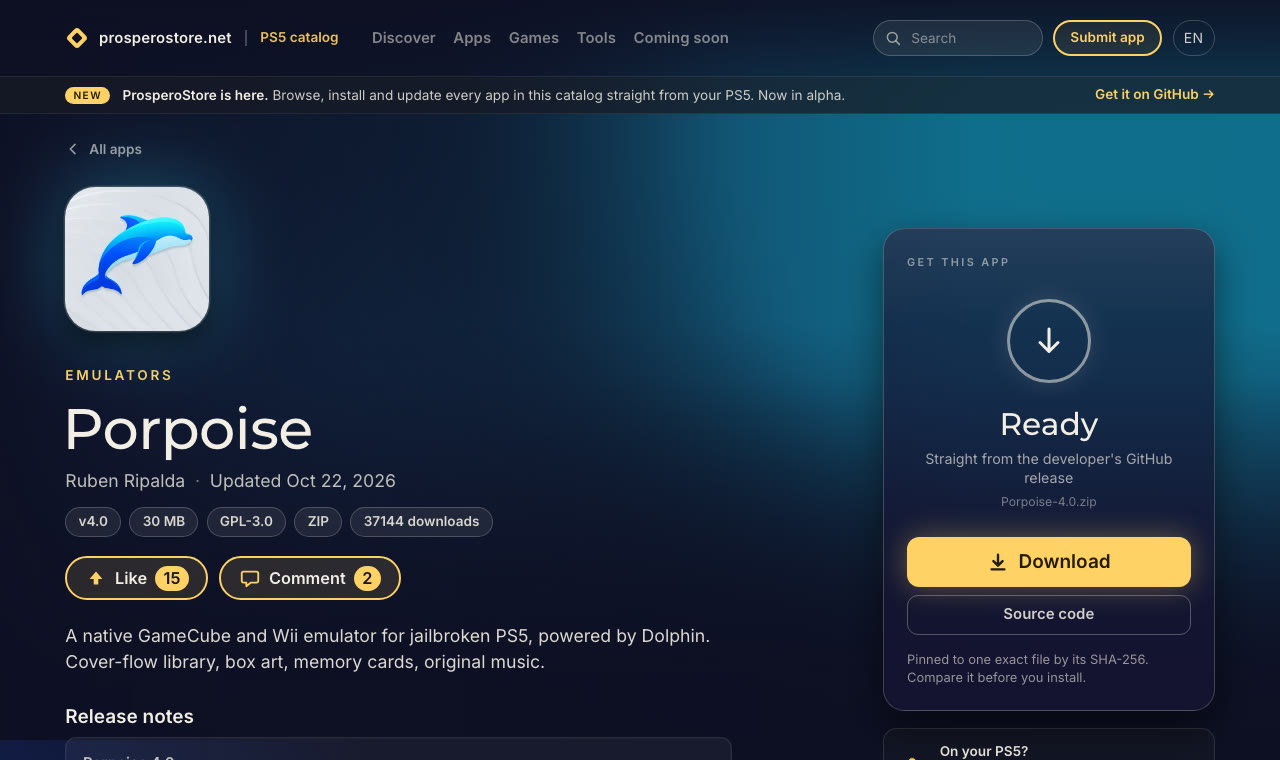Click the download tray icon in Download button
The width and height of the screenshot is (1280, 760).
point(998,562)
